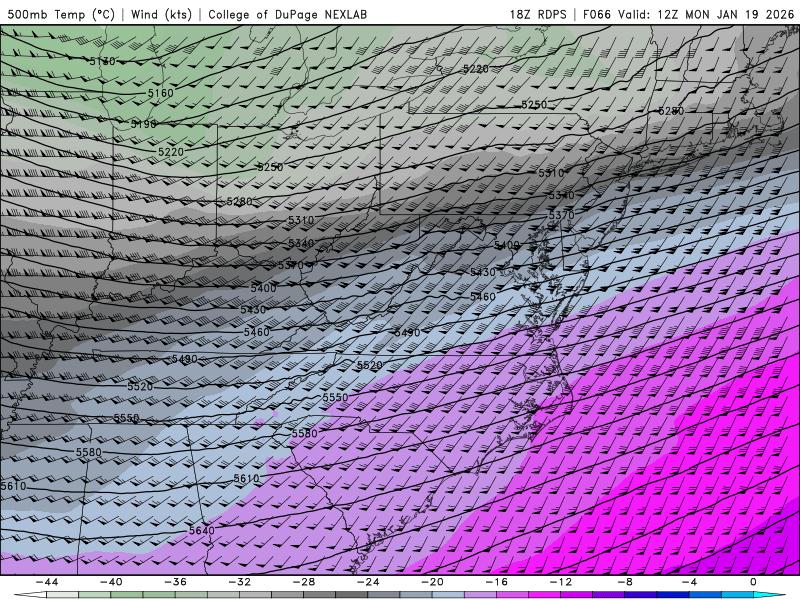This screenshot has width=800, height=600.
Task: Select the 5160 height contour label
Action: [161, 93]
